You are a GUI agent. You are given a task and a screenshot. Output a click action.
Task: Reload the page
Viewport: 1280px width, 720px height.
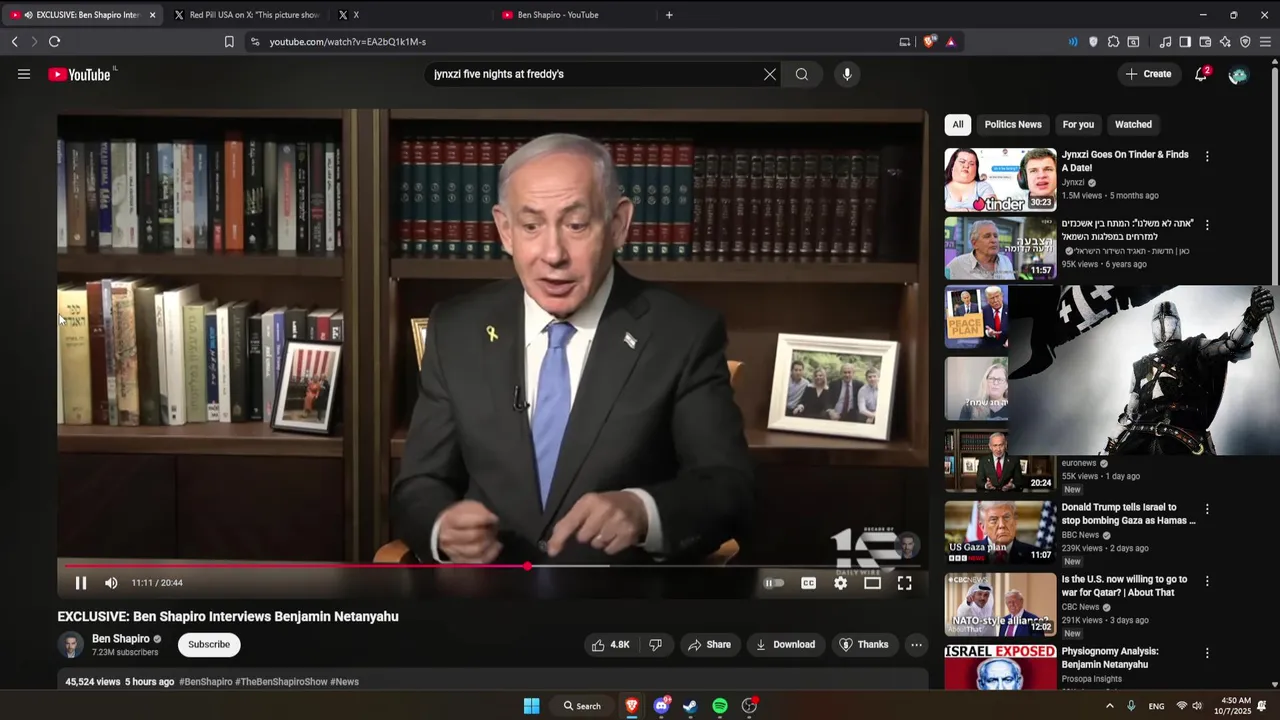54,42
